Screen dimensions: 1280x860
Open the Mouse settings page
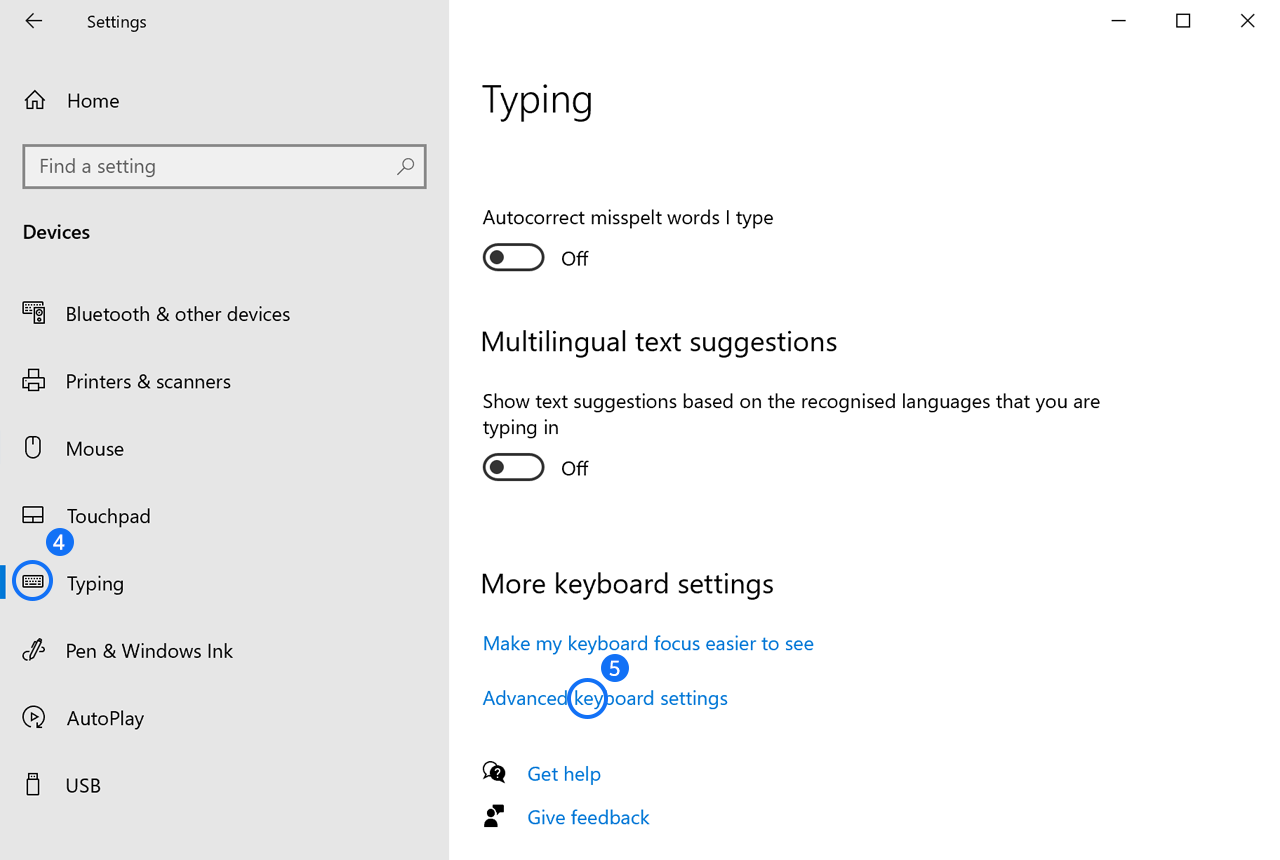95,449
